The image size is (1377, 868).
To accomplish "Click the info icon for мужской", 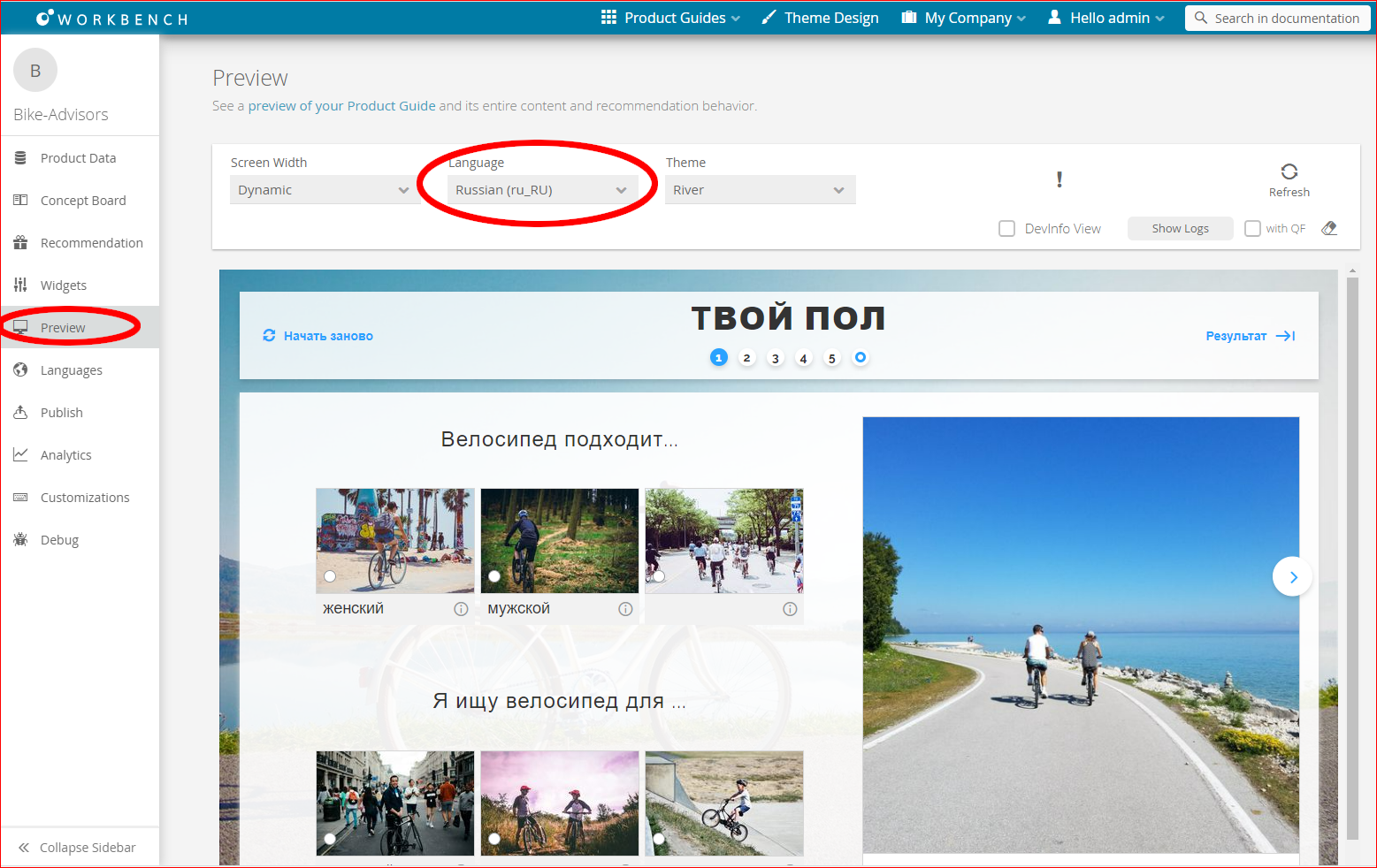I will click(625, 609).
